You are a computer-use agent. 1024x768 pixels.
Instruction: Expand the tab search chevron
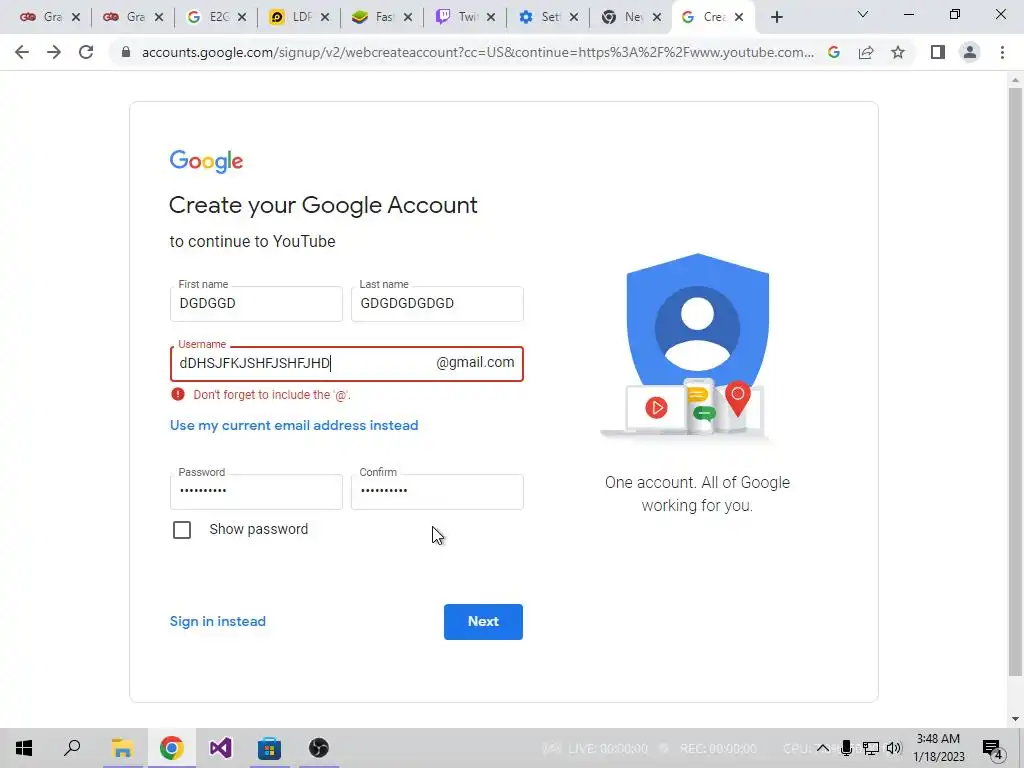click(863, 14)
